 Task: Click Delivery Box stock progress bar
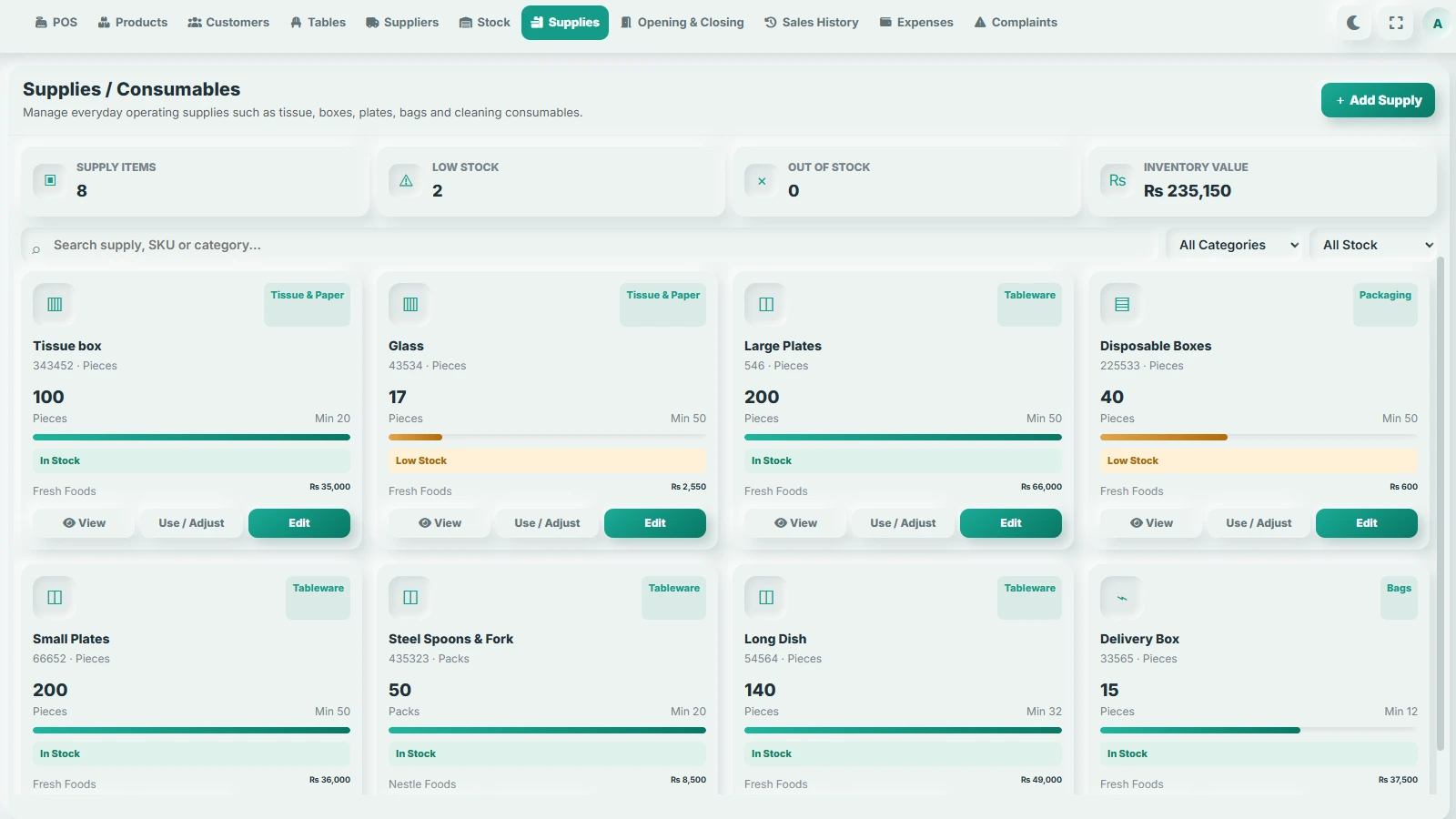1259,731
